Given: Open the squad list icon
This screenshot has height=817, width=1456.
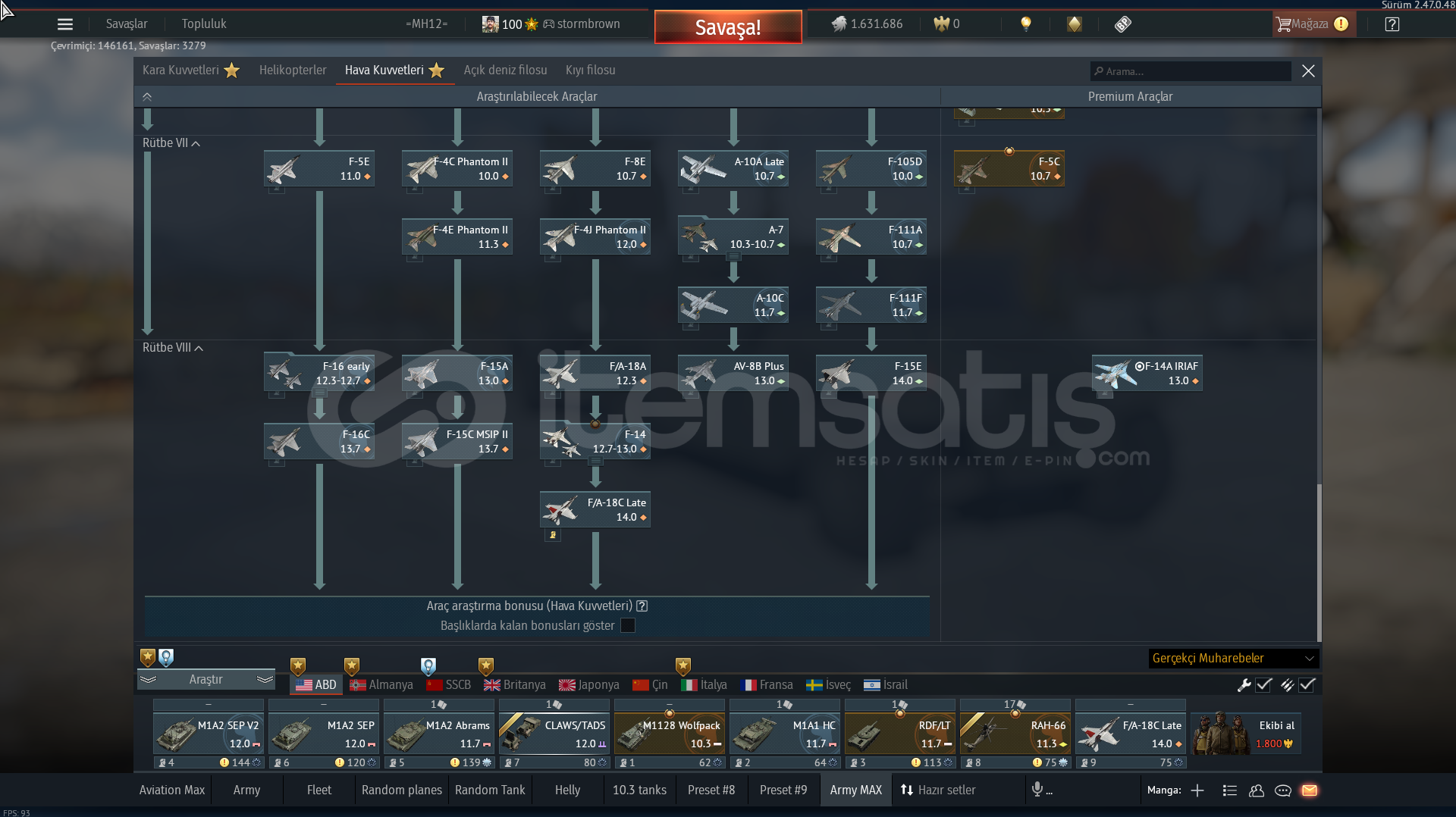Looking at the screenshot, I should 1230,790.
